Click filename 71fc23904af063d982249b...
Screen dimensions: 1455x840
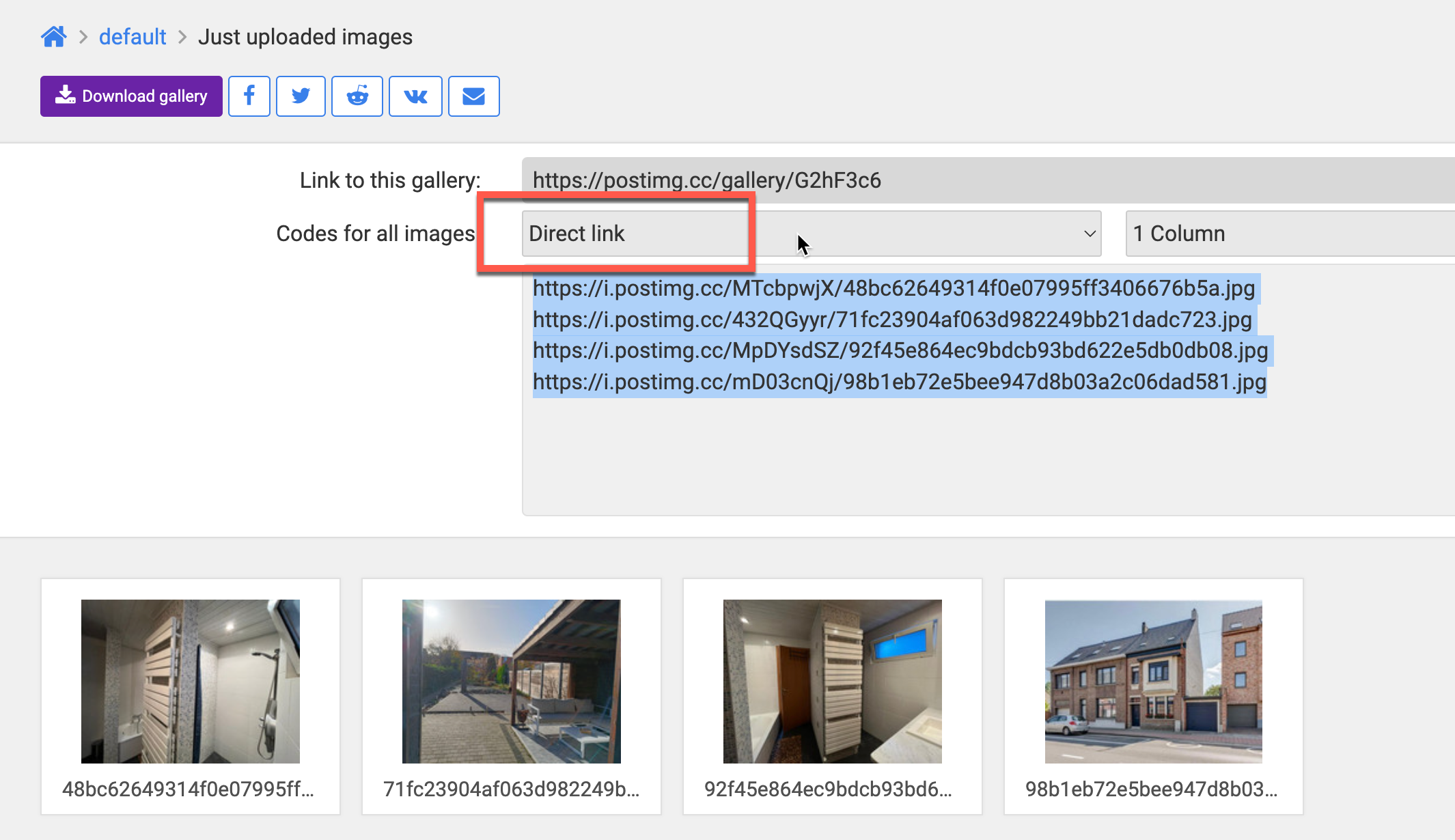(512, 789)
